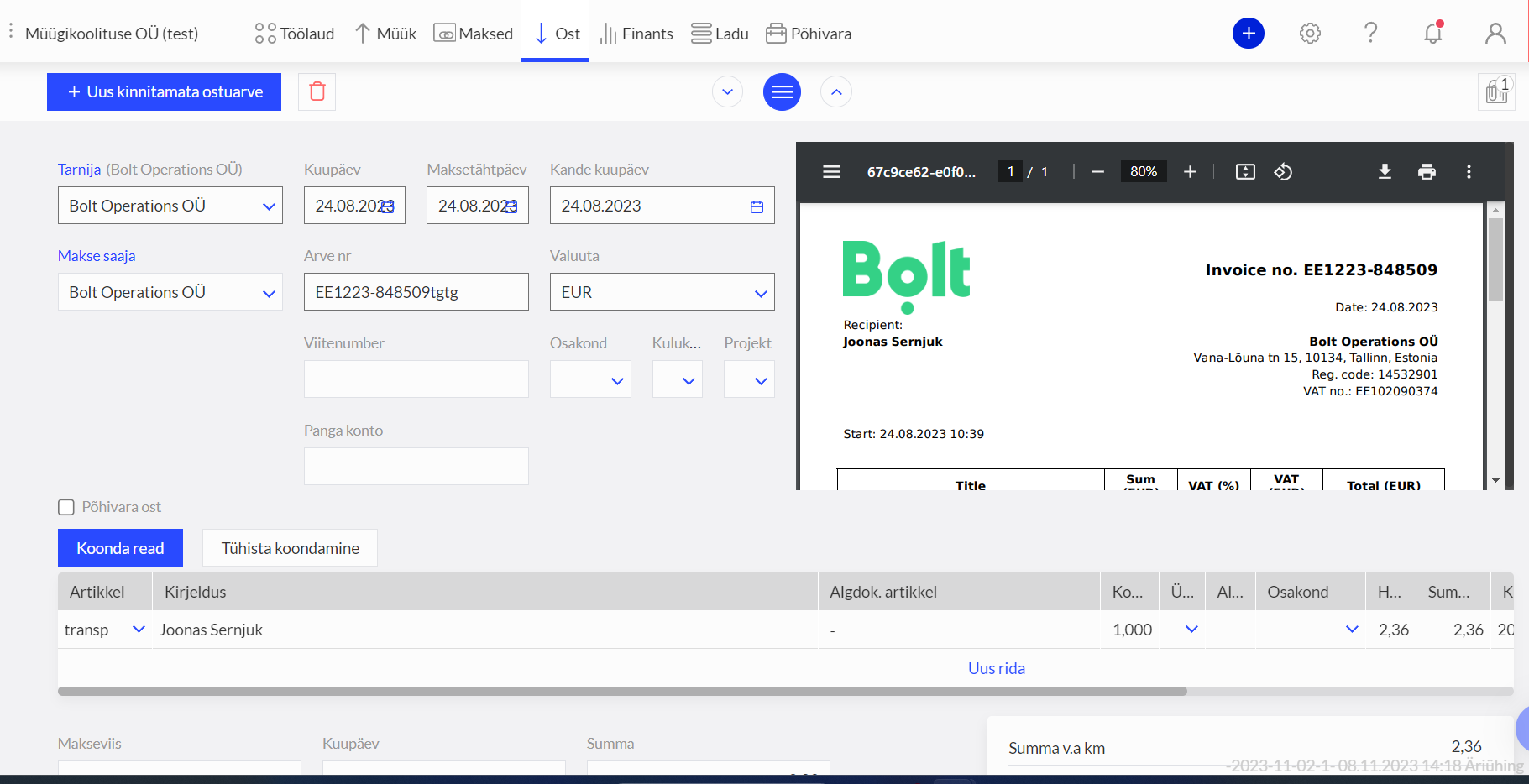Open the help question mark
The width and height of the screenshot is (1529, 784).
point(1371,33)
